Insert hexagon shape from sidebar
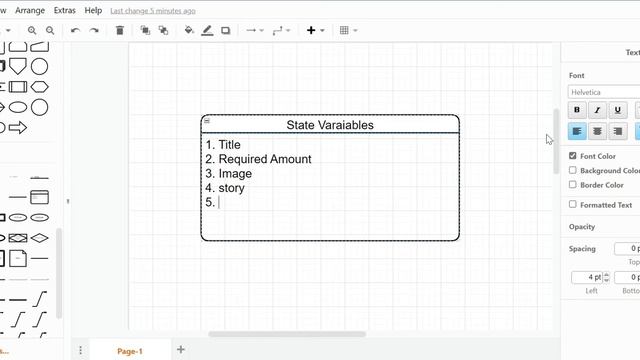Image resolution: width=640 pixels, height=360 pixels. [x=40, y=87]
